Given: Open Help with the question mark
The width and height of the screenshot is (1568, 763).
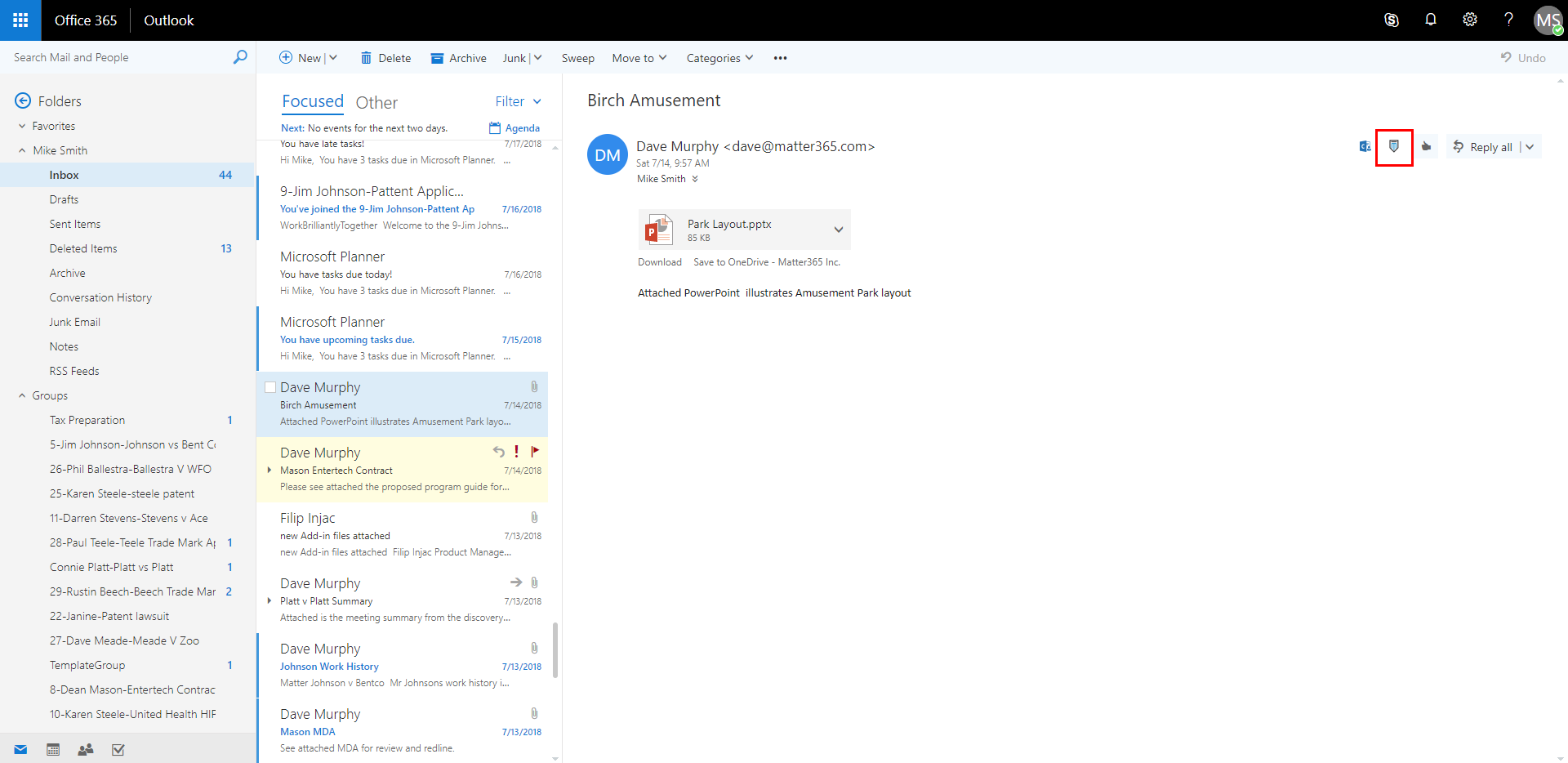Looking at the screenshot, I should (1508, 20).
